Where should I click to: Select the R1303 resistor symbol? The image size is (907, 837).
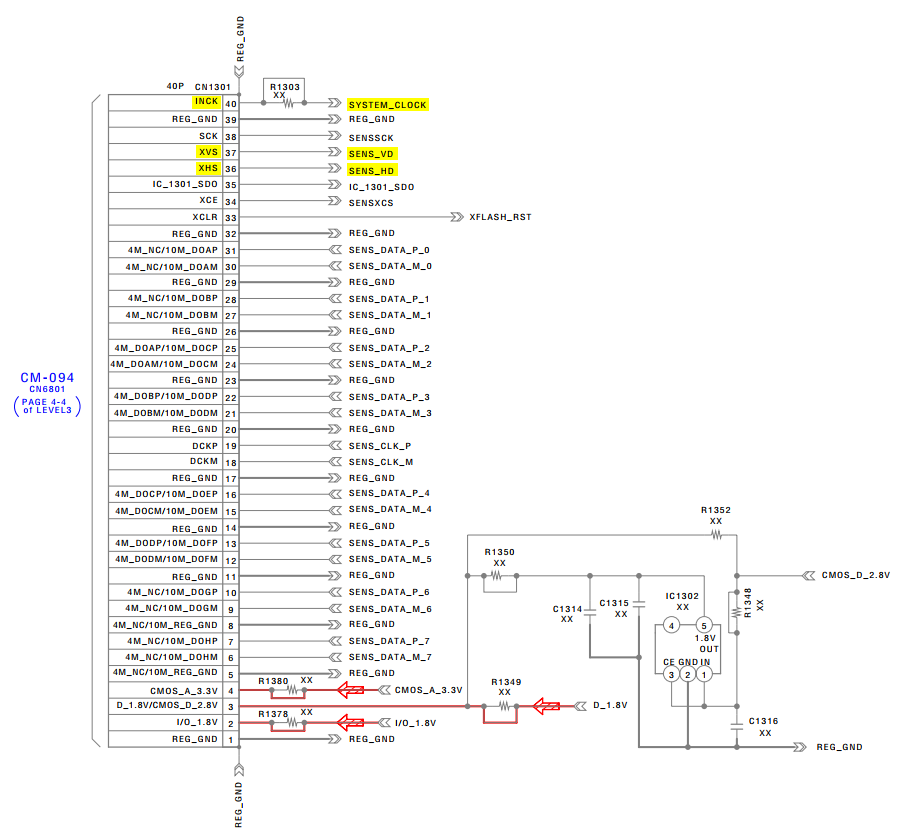pos(288,104)
